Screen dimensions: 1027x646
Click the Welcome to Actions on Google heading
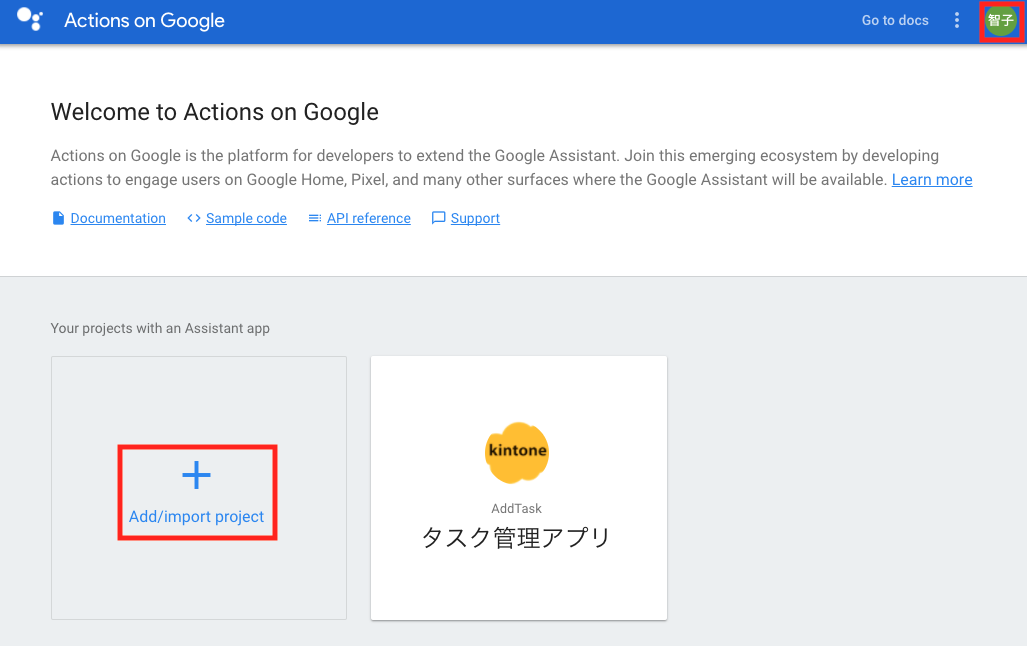point(215,112)
